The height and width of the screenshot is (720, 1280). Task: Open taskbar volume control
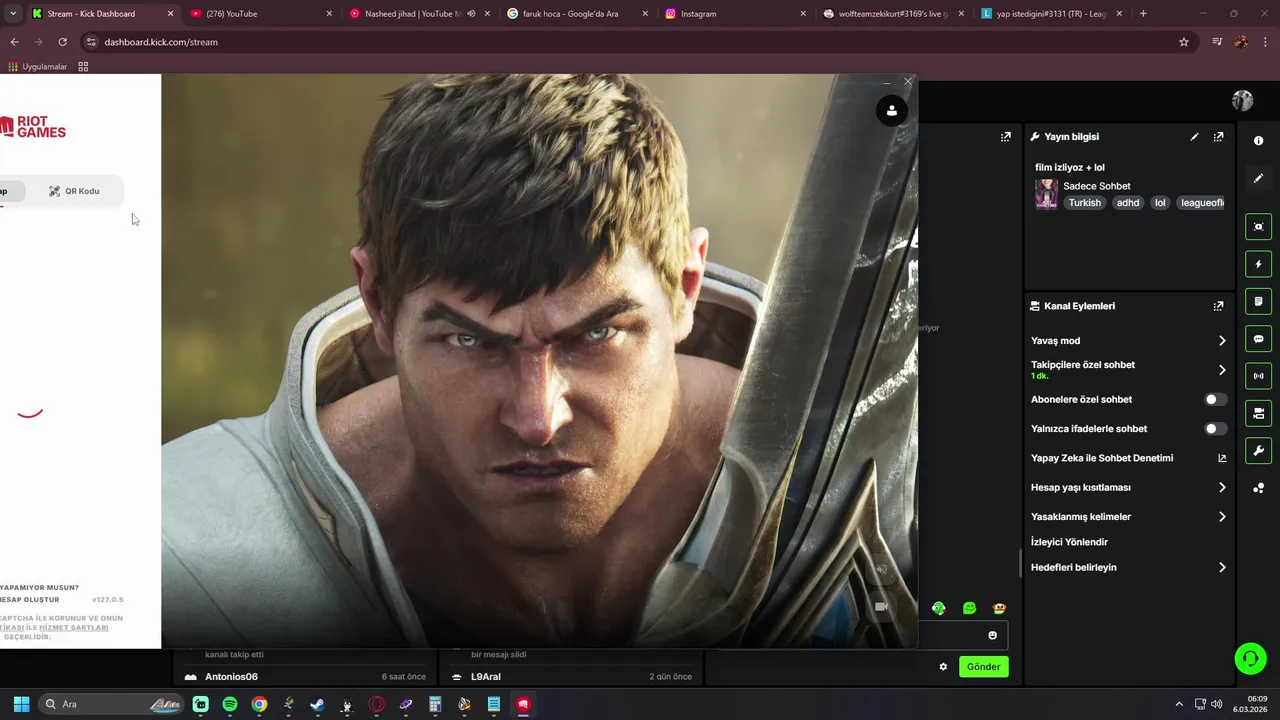pyautogui.click(x=1217, y=704)
